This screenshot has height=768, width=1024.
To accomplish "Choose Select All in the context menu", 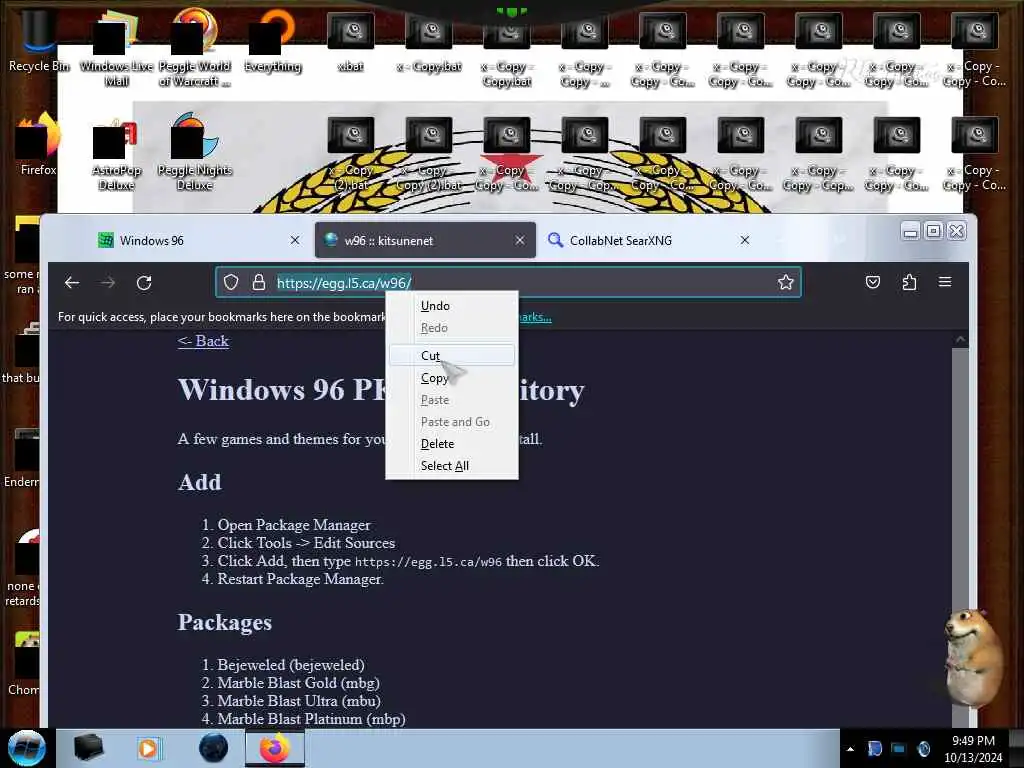I will (452, 466).
